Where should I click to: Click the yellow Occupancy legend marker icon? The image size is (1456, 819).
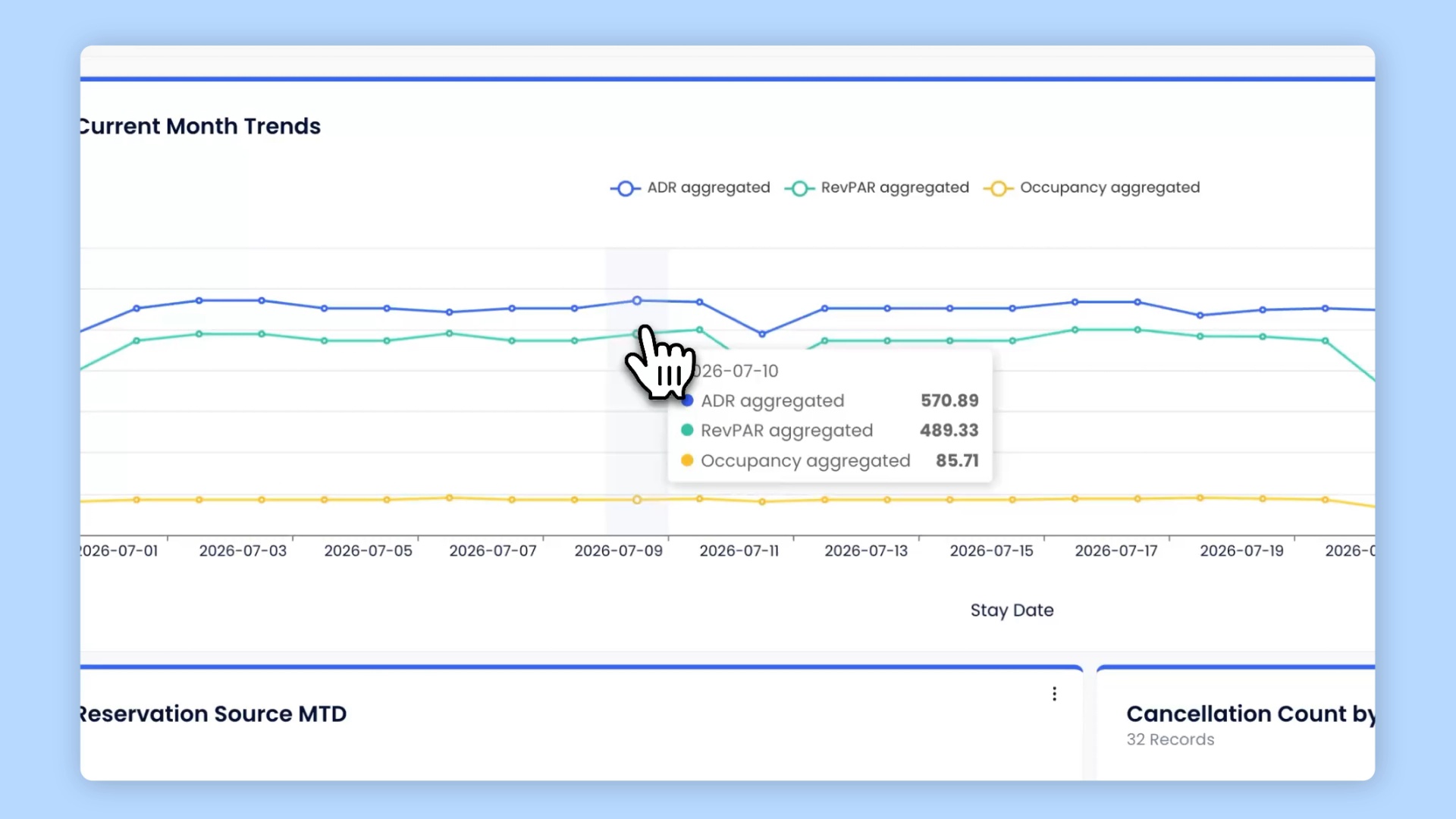999,188
